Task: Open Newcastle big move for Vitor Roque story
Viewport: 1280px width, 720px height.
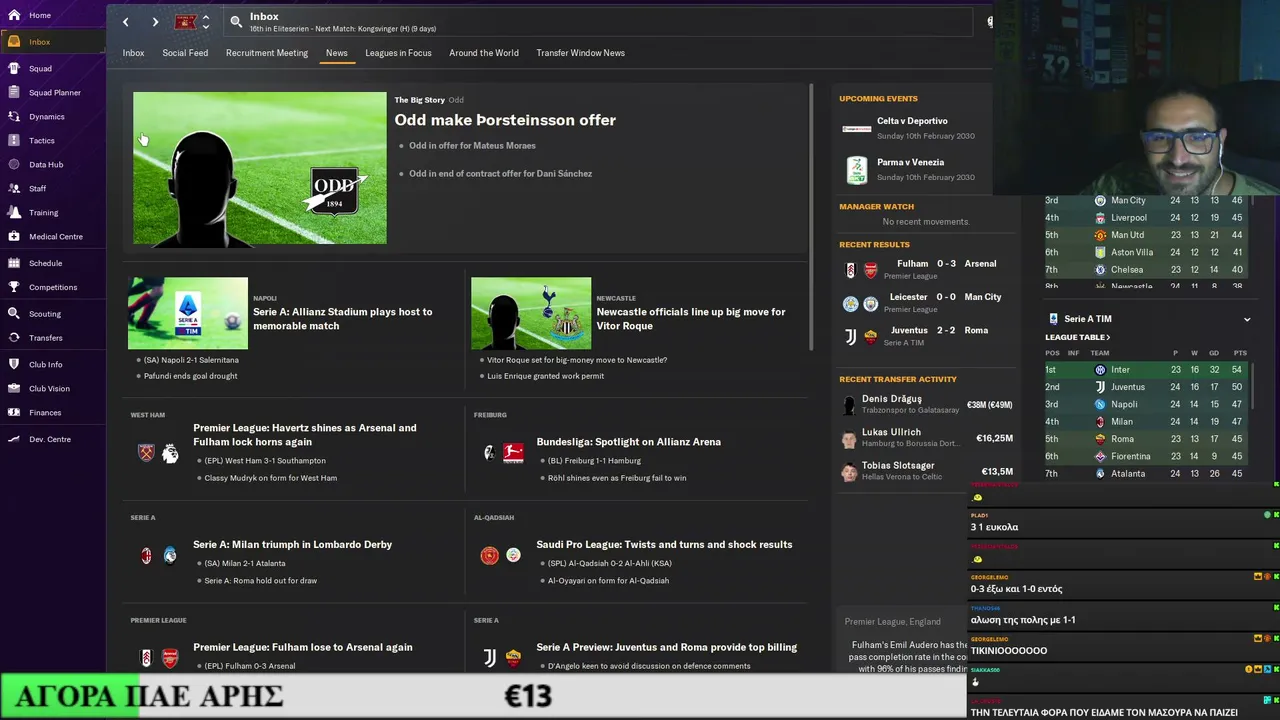Action: (x=691, y=319)
